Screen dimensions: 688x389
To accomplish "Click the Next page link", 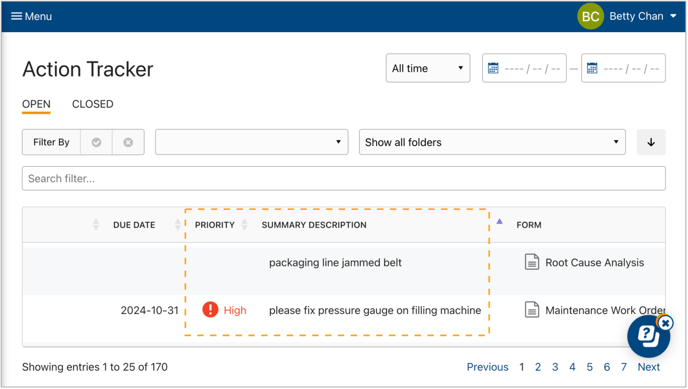I will click(649, 367).
